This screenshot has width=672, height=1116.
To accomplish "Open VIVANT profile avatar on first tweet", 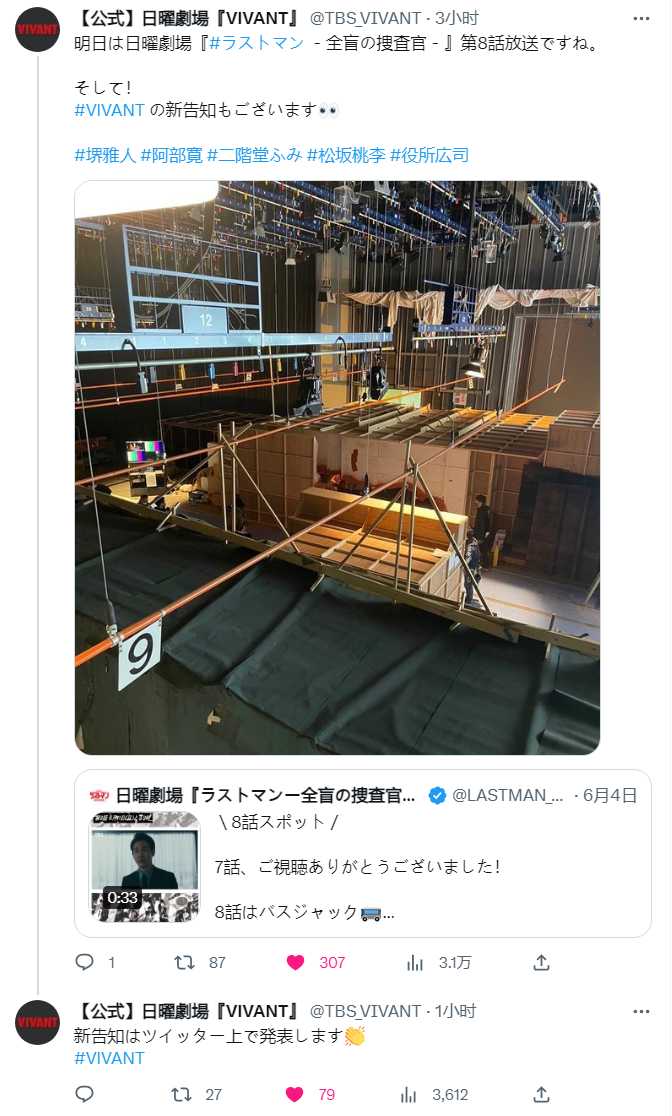I will click(37, 29).
